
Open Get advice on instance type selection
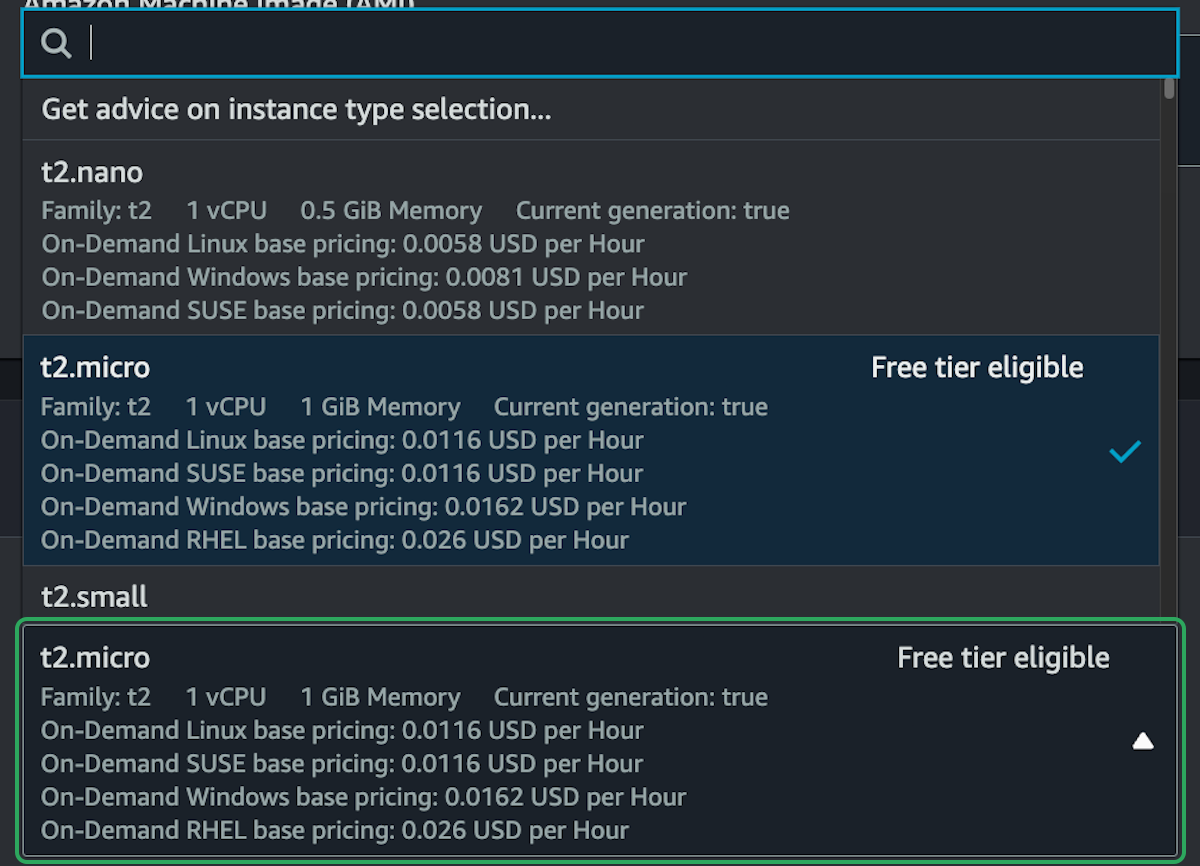click(296, 109)
